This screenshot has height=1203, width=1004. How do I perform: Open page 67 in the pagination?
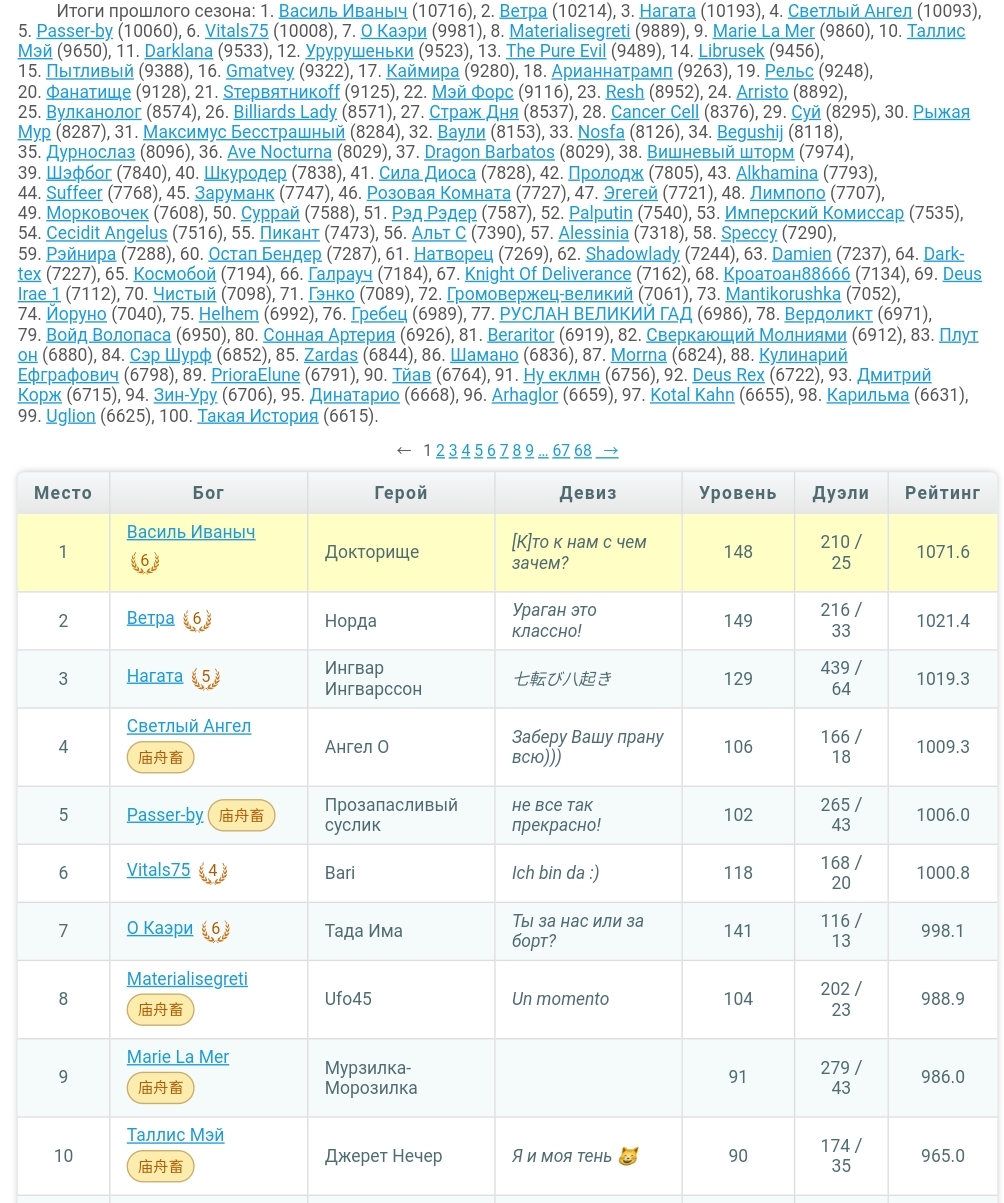pyautogui.click(x=561, y=451)
